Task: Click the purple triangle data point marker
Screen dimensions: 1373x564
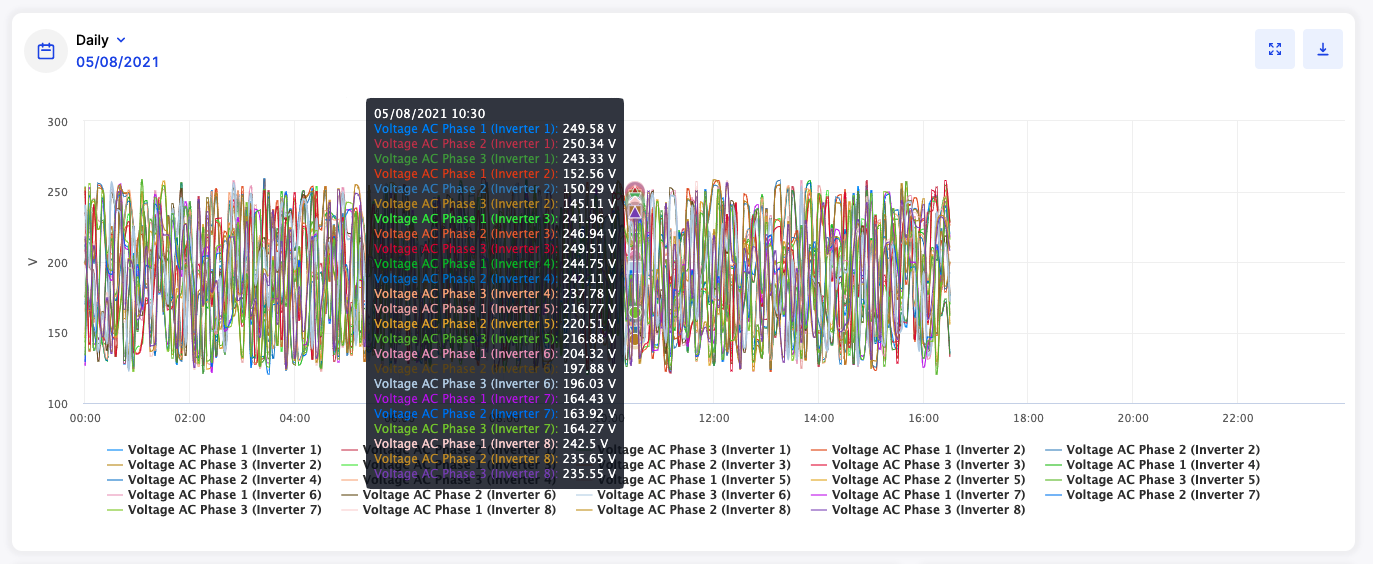Action: click(634, 212)
